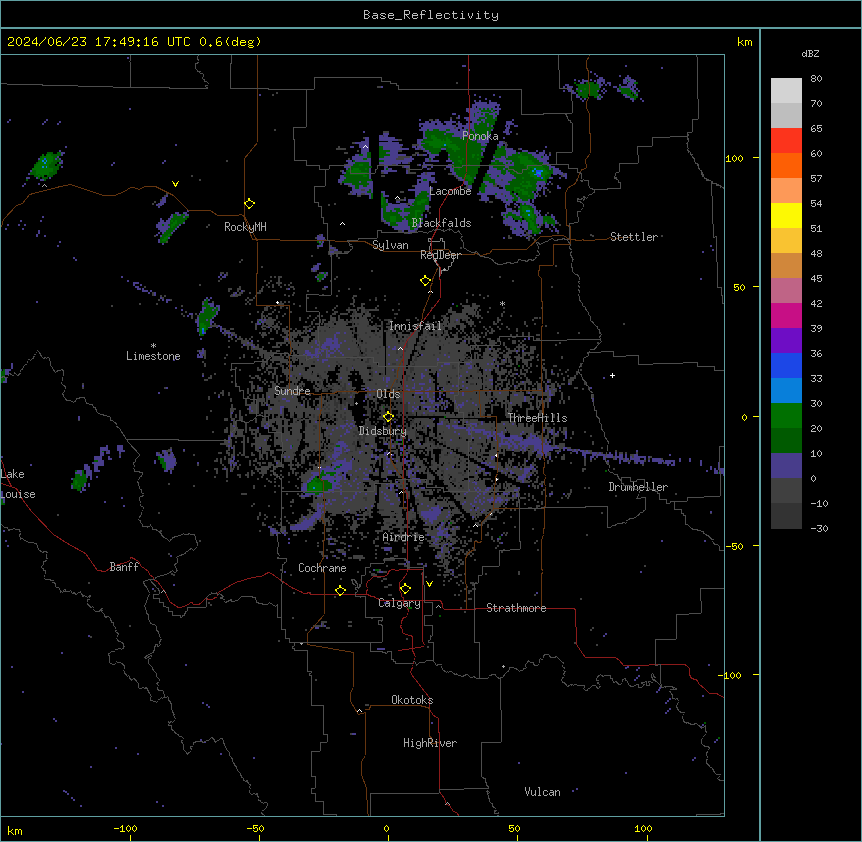Click the Olds city label
This screenshot has height=842, width=862.
tap(388, 394)
